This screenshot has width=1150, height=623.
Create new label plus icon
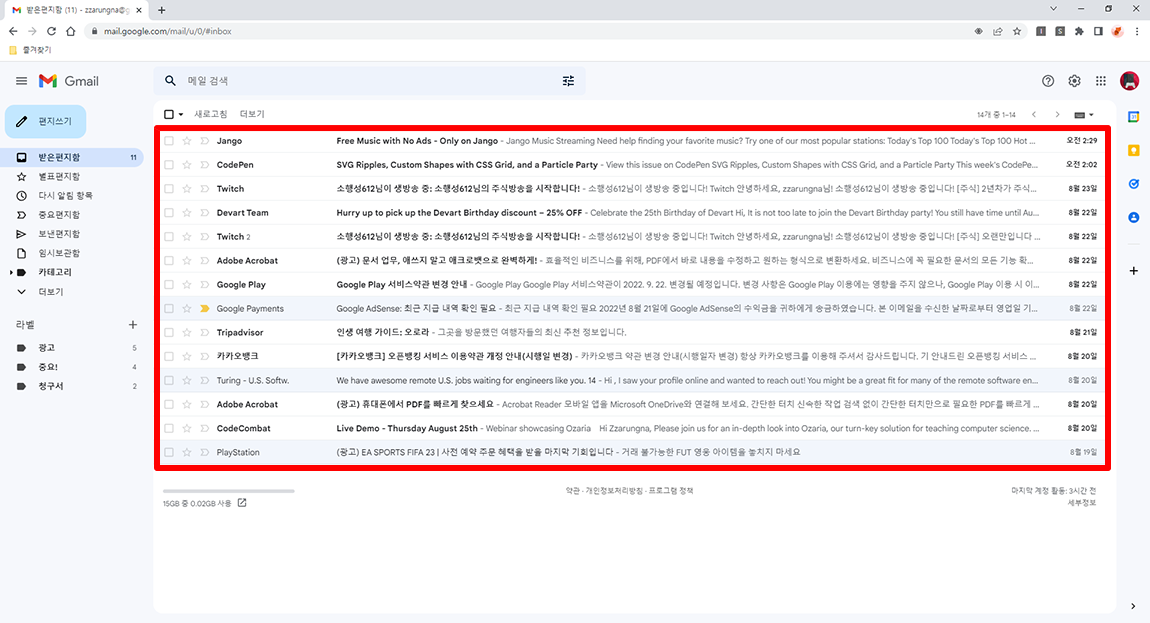coord(133,324)
